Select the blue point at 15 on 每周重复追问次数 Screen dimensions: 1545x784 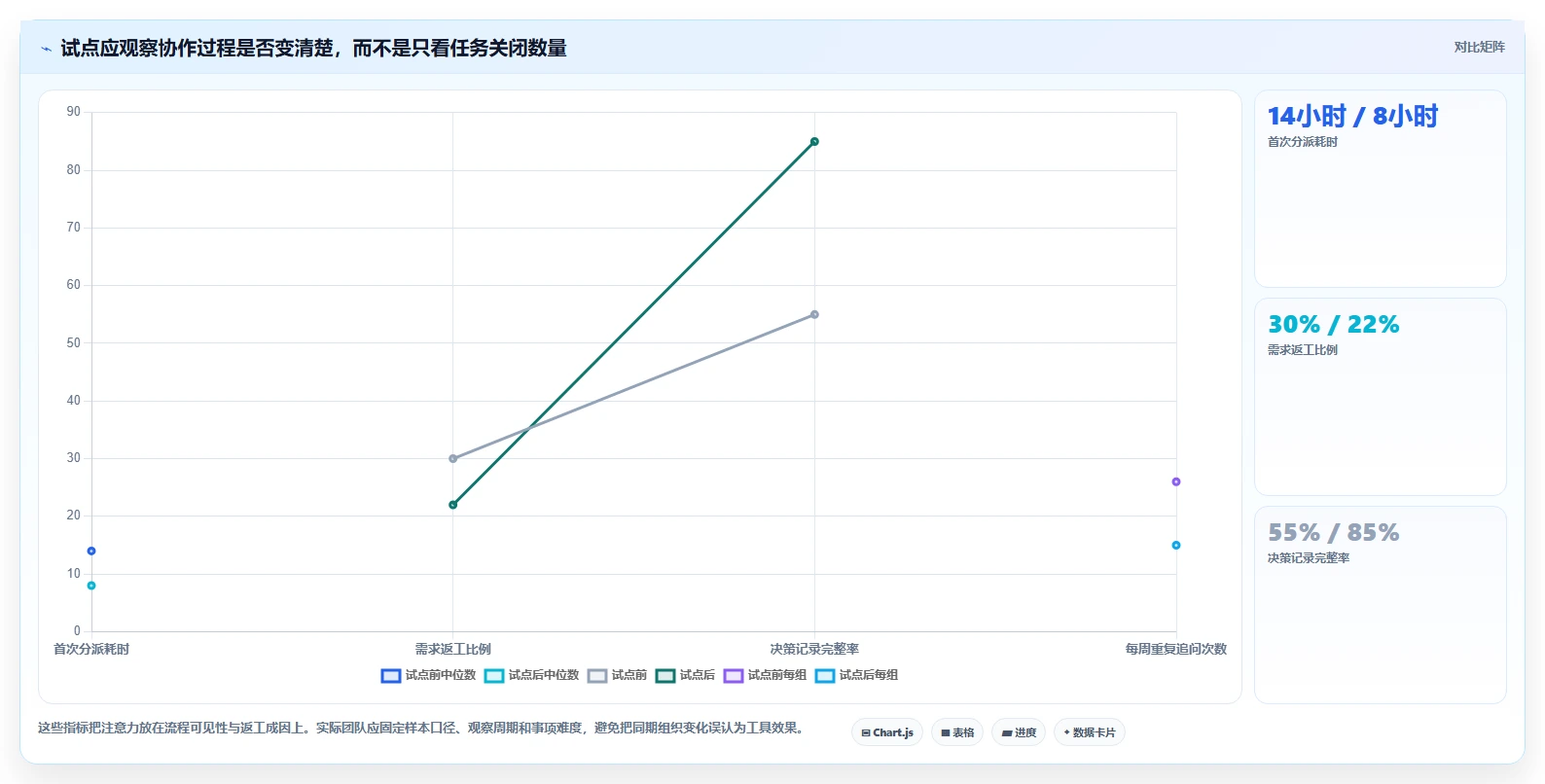coord(1176,545)
